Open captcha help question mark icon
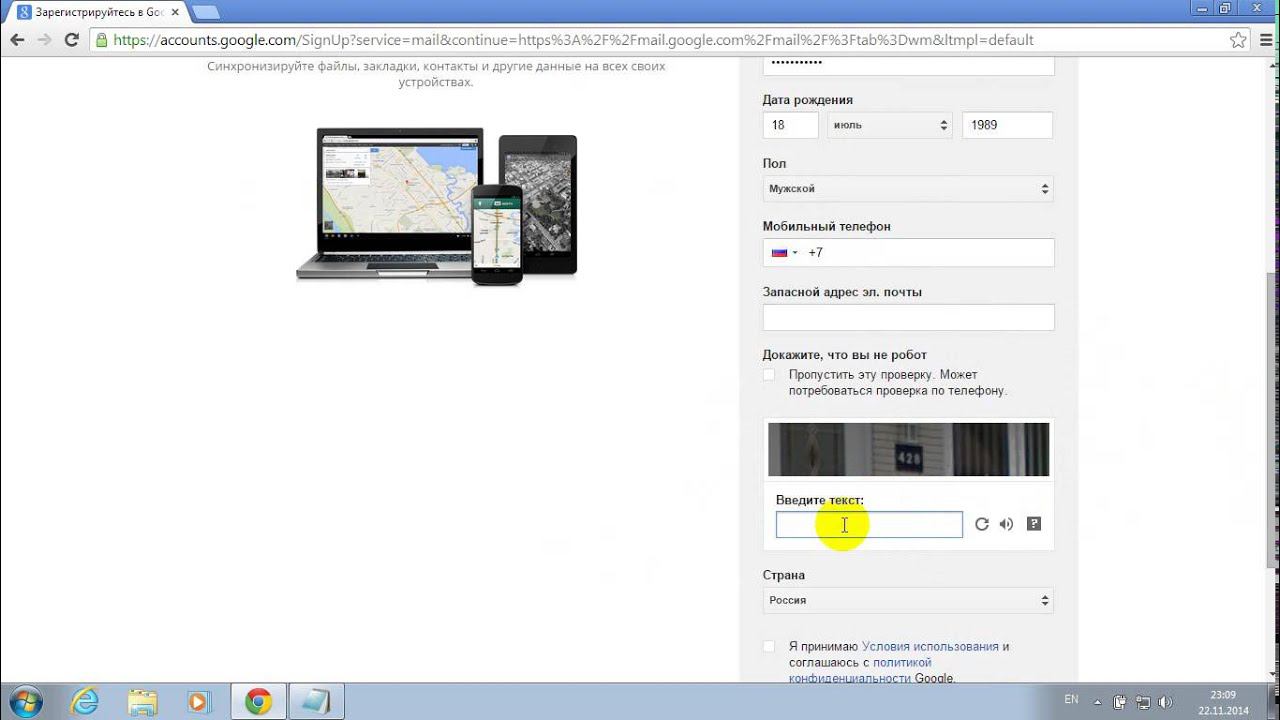 [1034, 524]
